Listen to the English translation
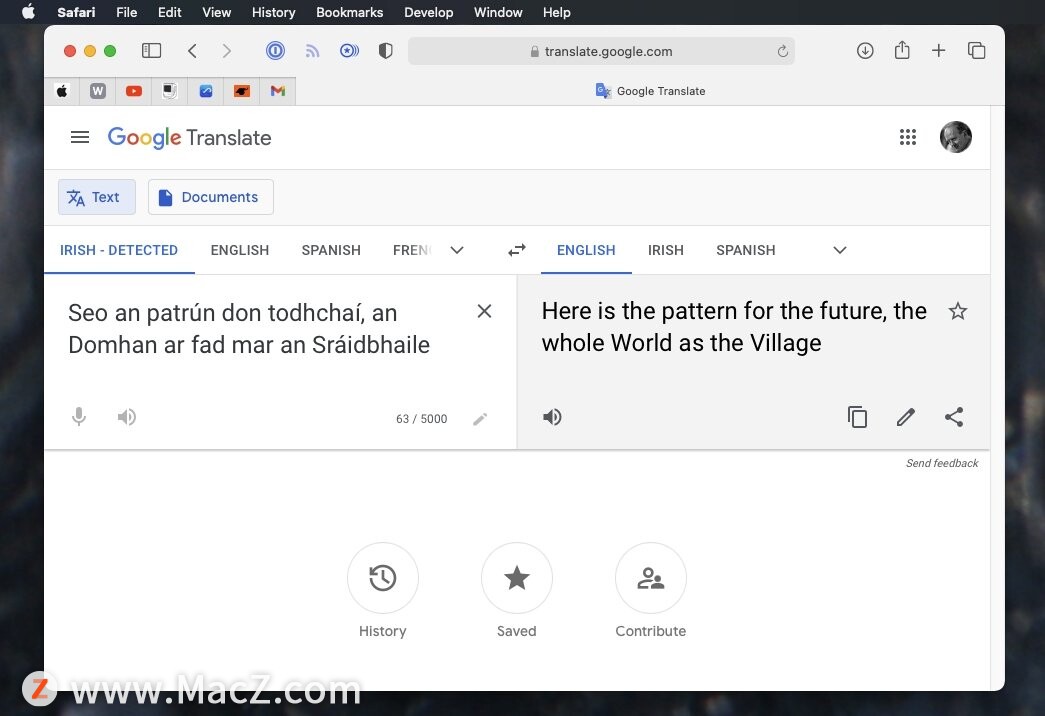This screenshot has height=716, width=1045. [552, 417]
